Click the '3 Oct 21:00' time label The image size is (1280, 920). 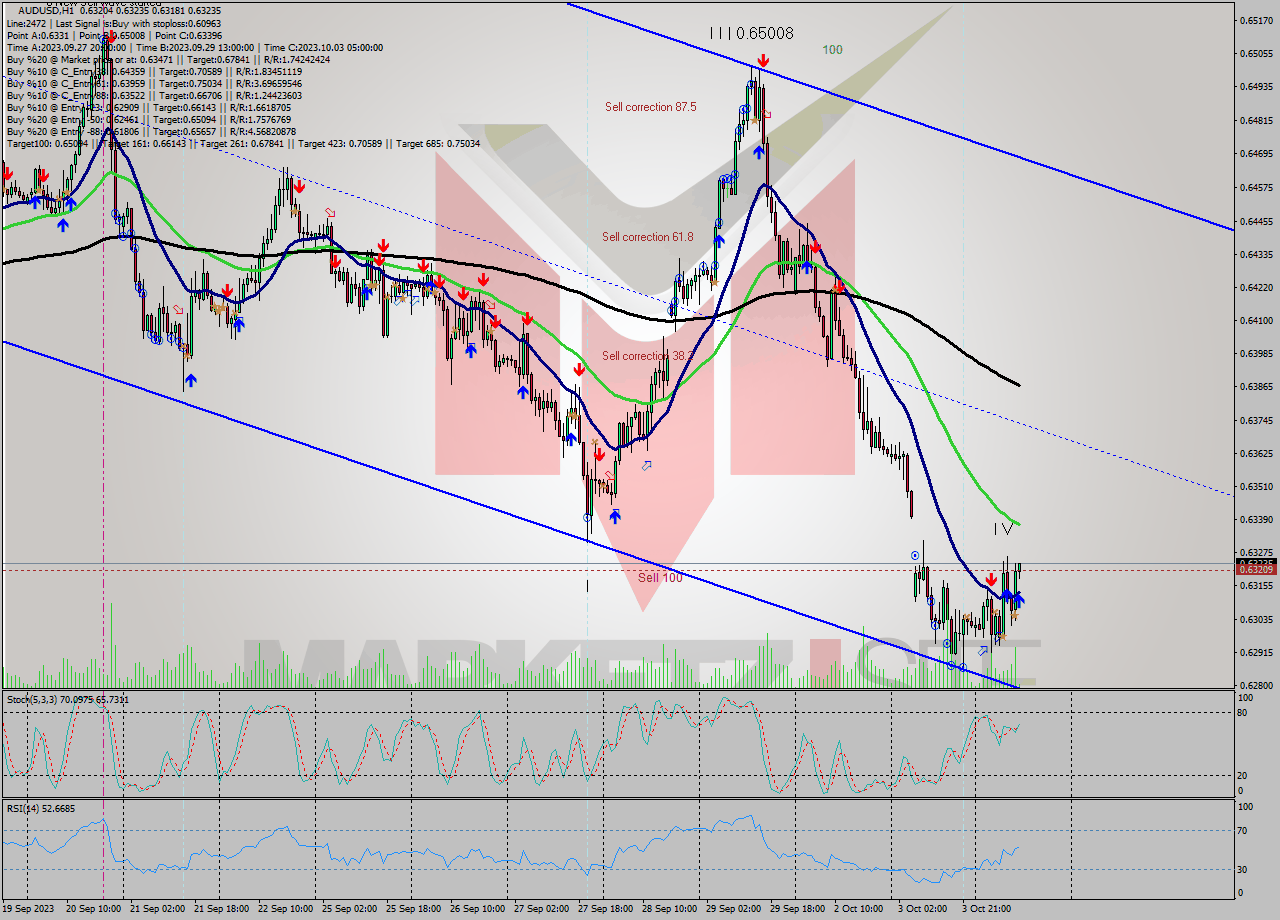(987, 908)
